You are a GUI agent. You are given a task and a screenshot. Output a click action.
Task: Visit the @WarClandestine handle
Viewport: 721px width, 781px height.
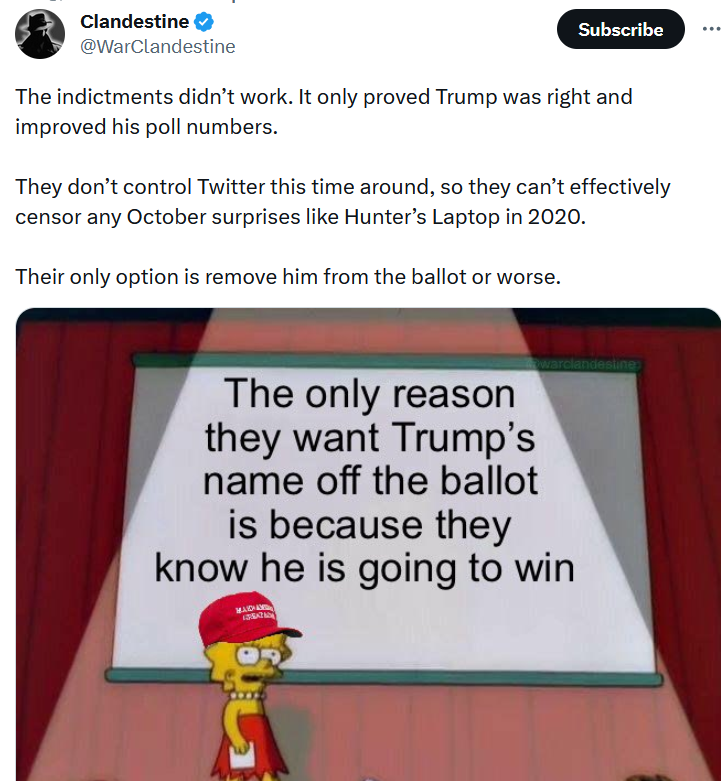pyautogui.click(x=157, y=46)
